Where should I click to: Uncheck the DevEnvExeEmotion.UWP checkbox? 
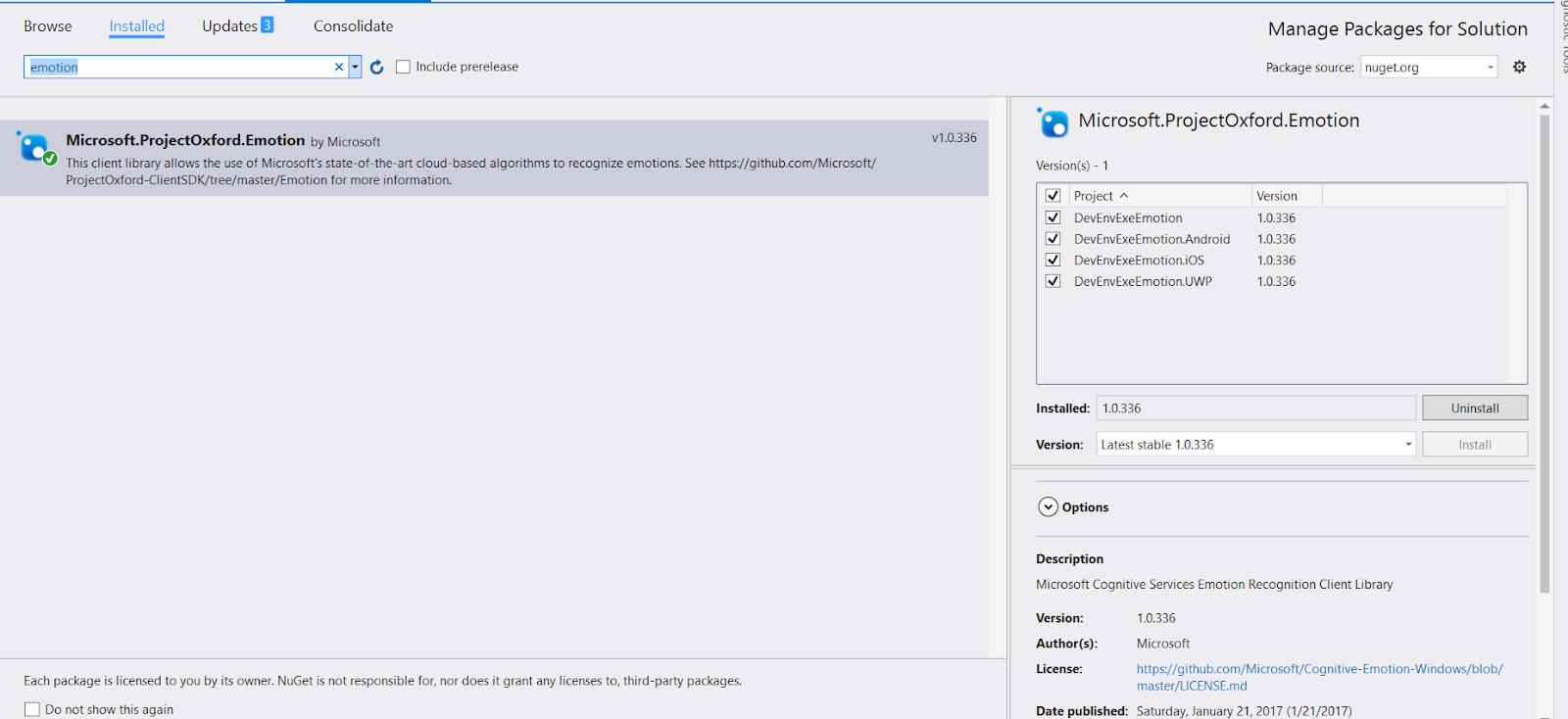[1053, 281]
